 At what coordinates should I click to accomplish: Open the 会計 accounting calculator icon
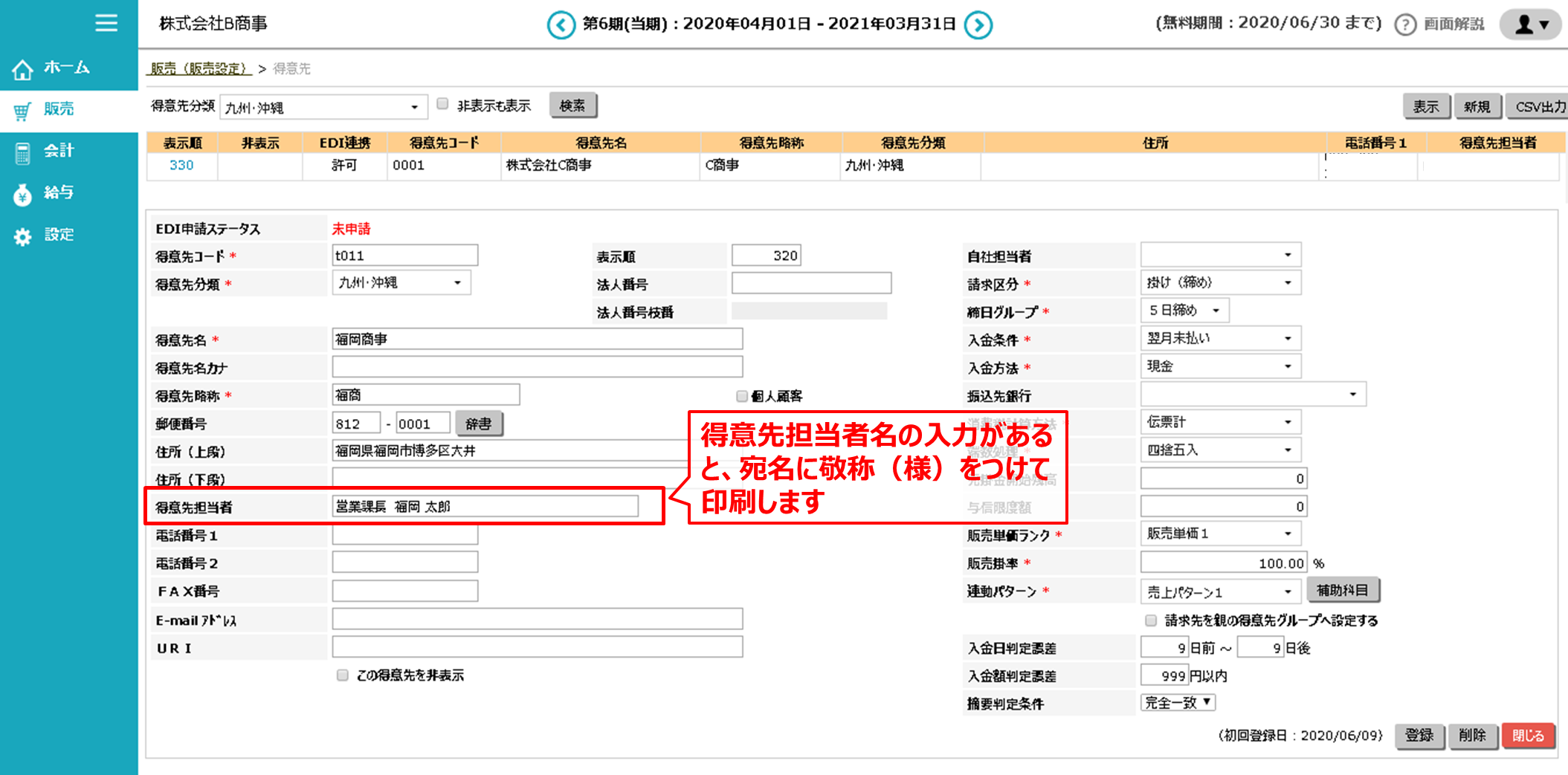pyautogui.click(x=22, y=150)
